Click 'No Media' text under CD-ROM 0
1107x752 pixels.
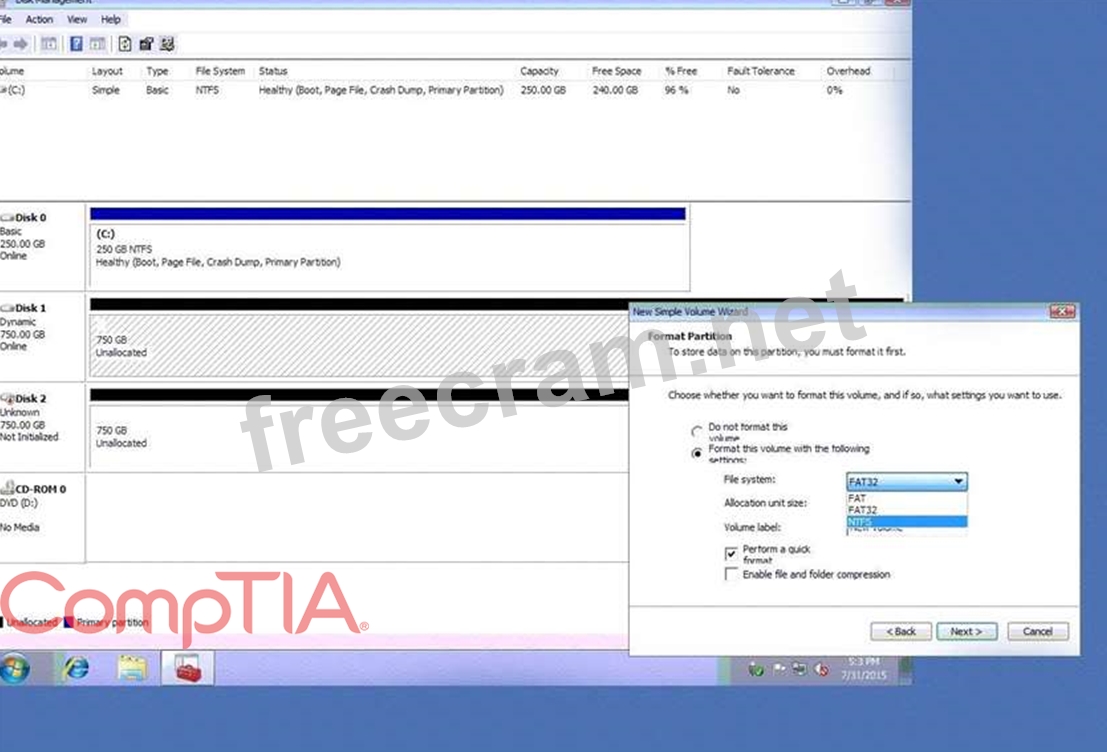20,527
